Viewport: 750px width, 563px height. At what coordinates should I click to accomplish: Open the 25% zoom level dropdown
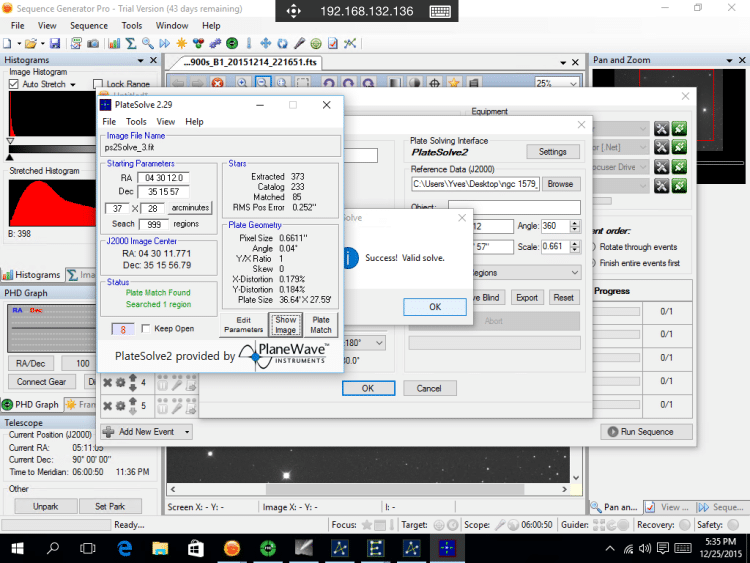[x=573, y=84]
